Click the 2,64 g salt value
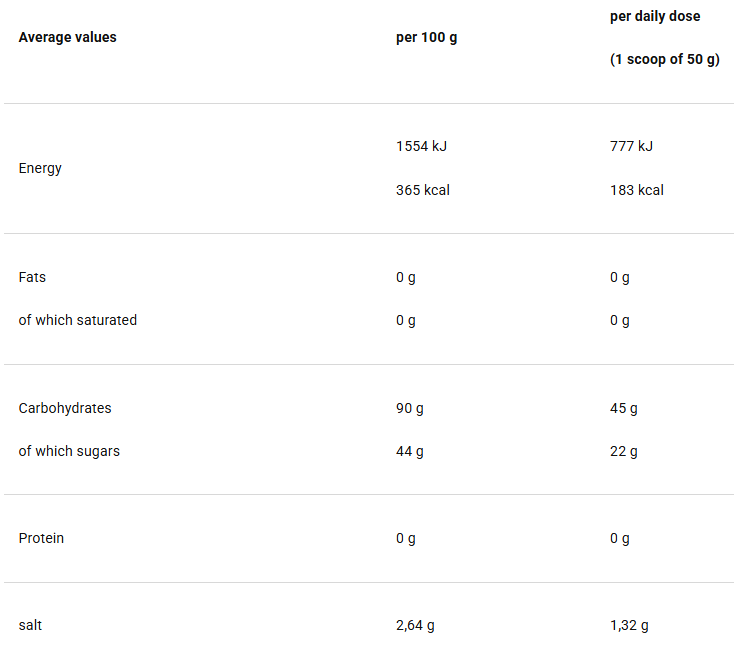This screenshot has width=734, height=660. click(415, 626)
